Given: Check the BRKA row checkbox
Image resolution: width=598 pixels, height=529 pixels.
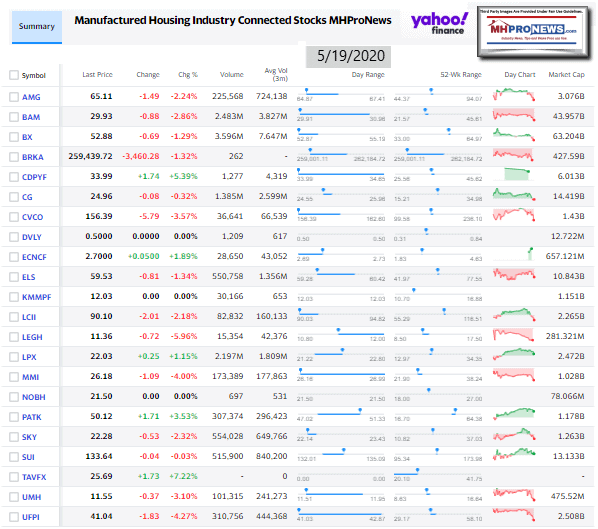Looking at the screenshot, I should (x=14, y=157).
